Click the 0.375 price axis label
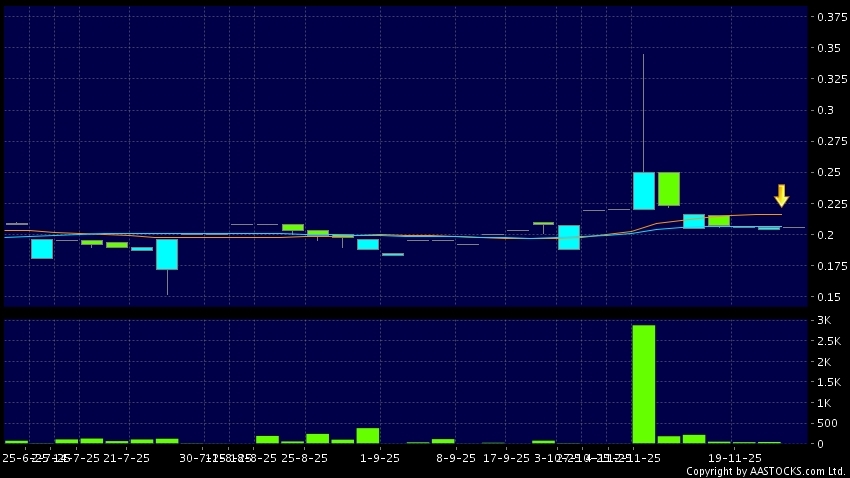The width and height of the screenshot is (850, 478). point(830,17)
